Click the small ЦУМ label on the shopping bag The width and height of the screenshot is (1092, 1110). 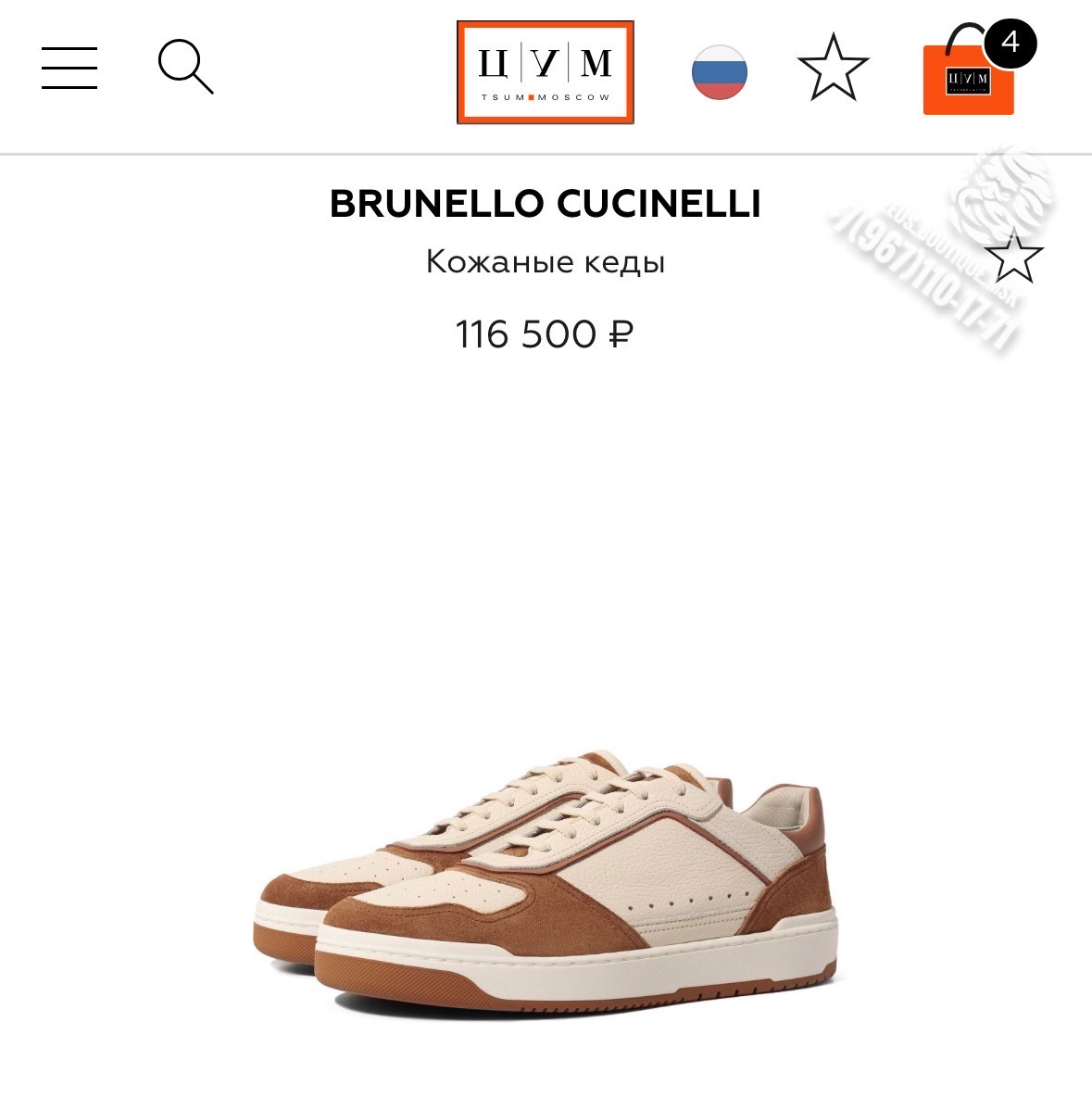[x=968, y=80]
